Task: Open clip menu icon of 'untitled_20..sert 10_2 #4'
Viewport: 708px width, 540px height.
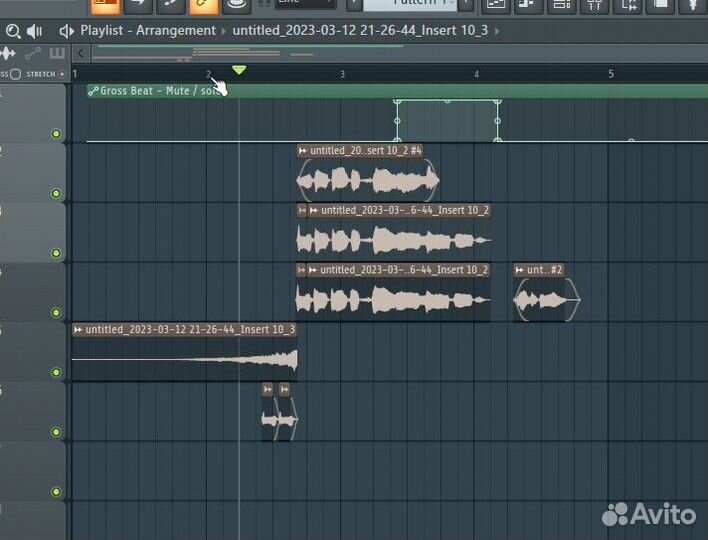Action: pos(303,151)
